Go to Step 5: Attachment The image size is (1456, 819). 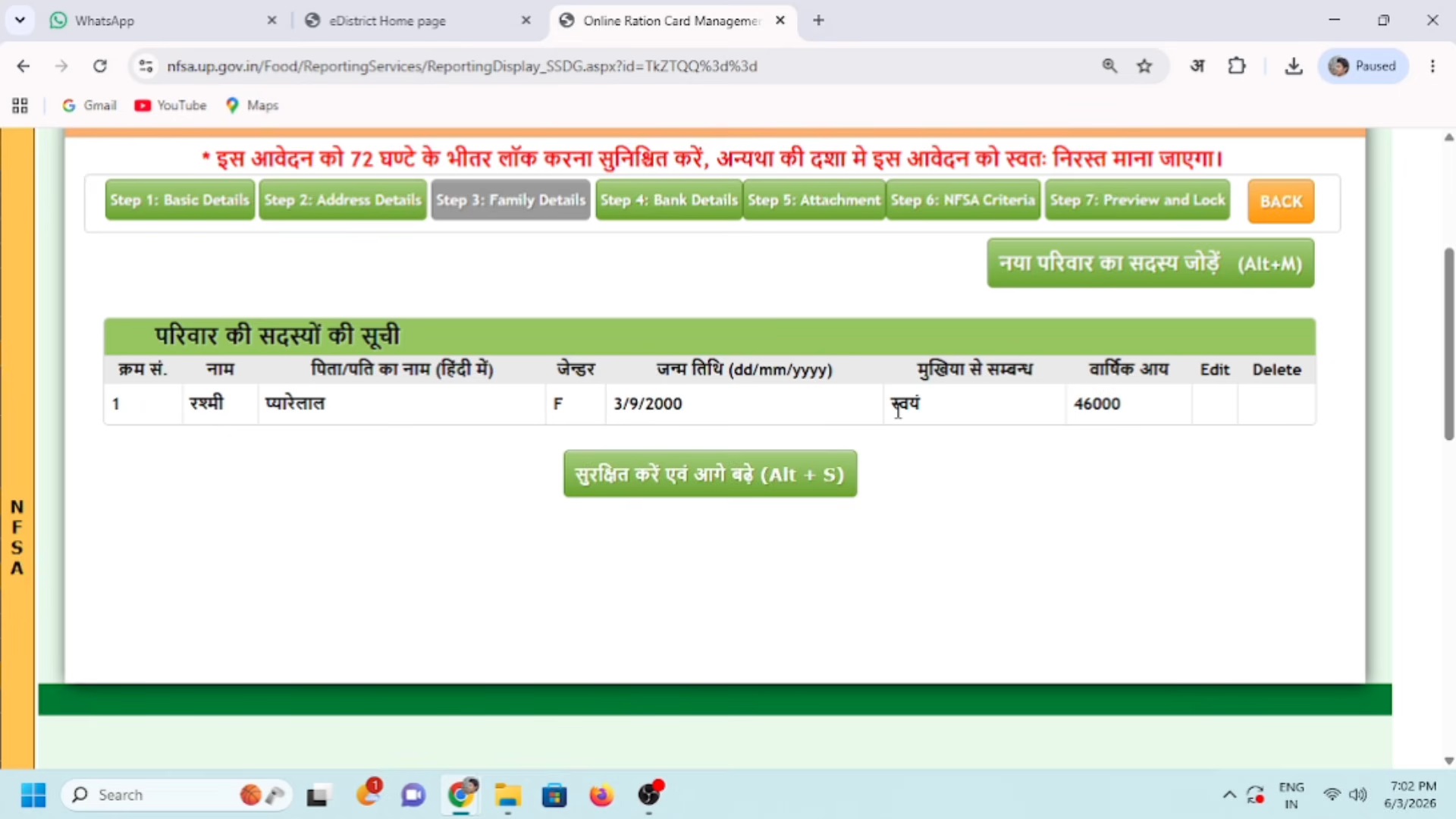(x=814, y=200)
